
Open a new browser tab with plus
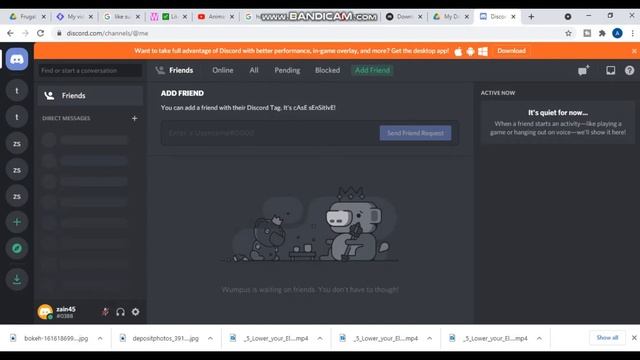click(x=531, y=17)
